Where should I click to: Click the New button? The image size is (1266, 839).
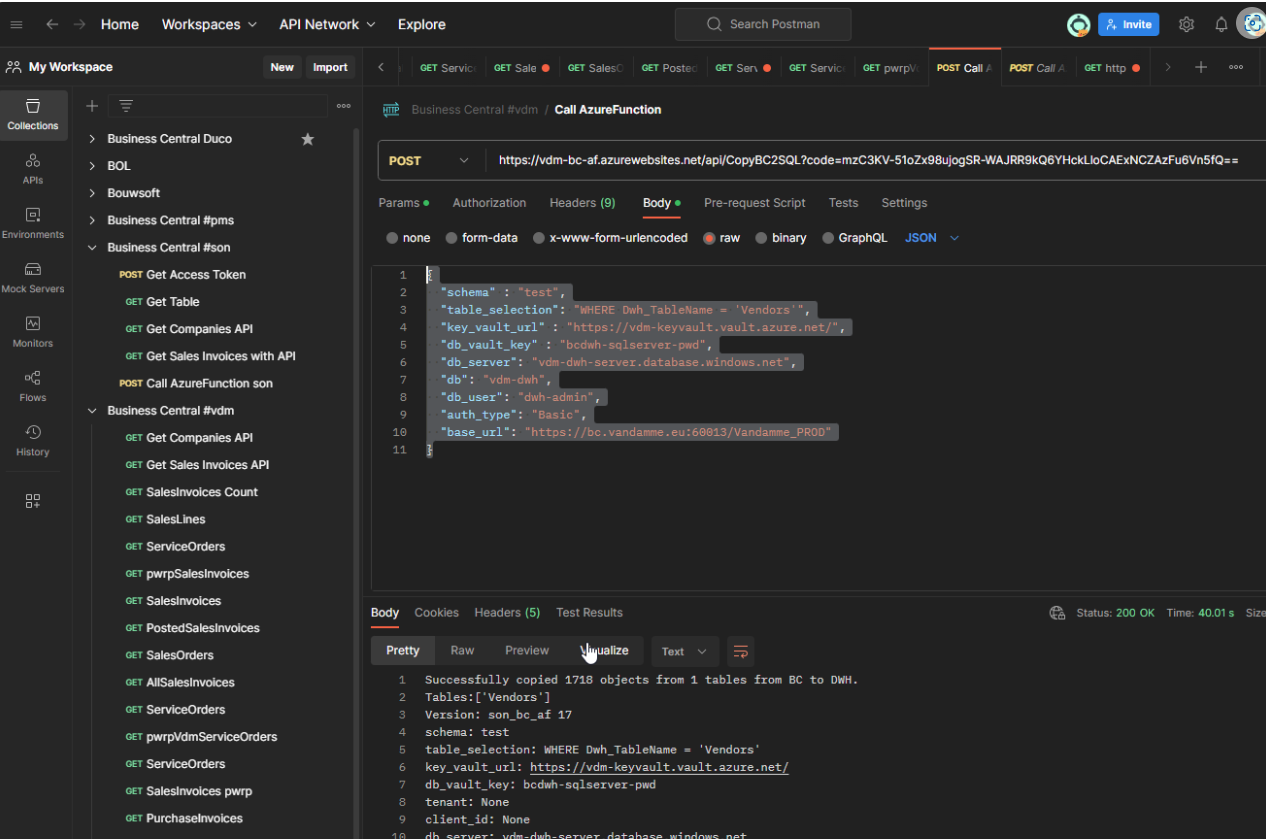[282, 67]
